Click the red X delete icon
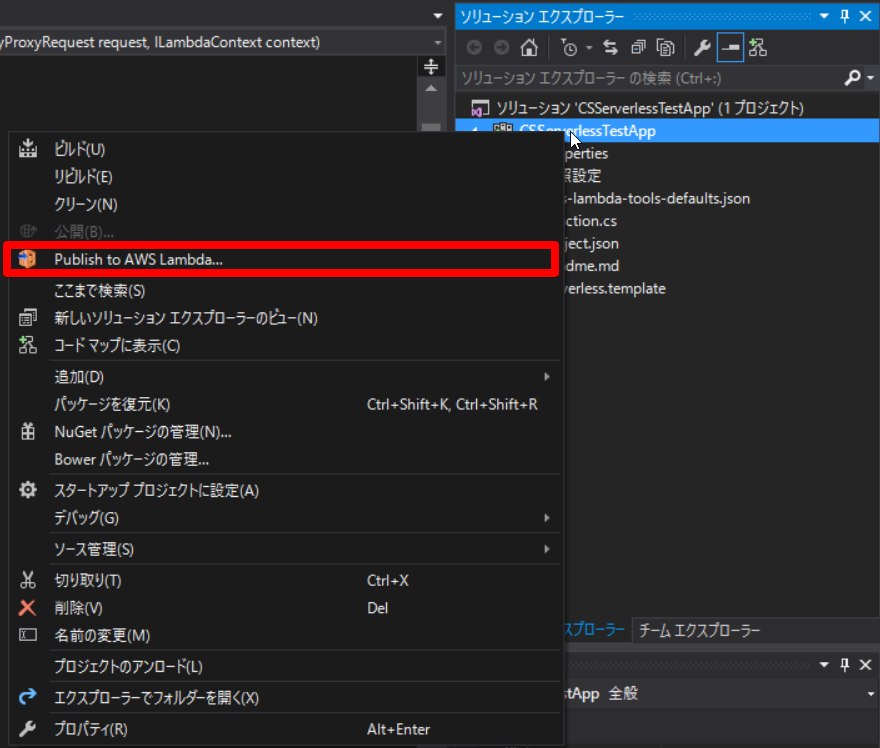 point(27,608)
